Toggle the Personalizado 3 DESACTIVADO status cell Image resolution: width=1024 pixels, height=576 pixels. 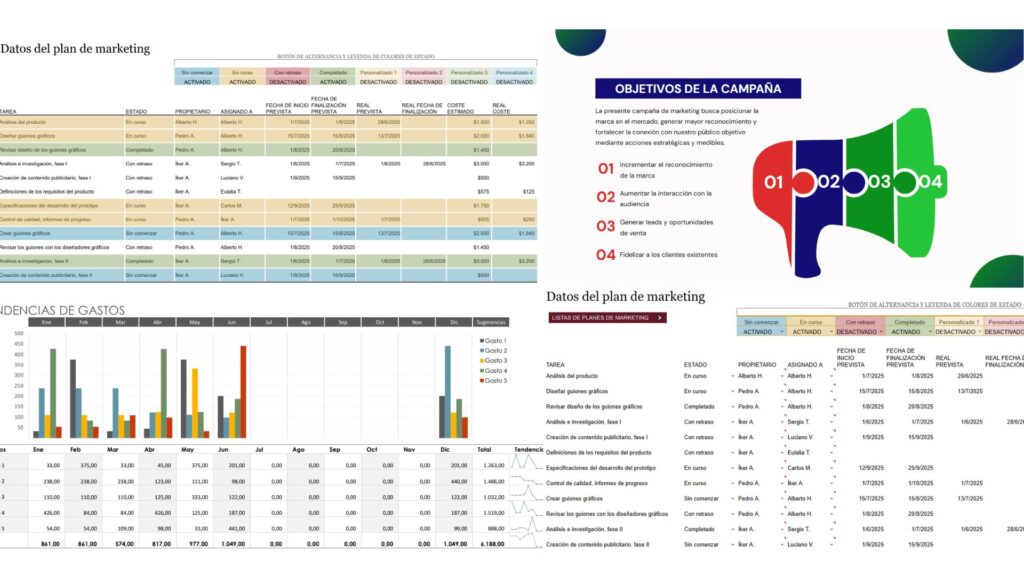[468, 82]
